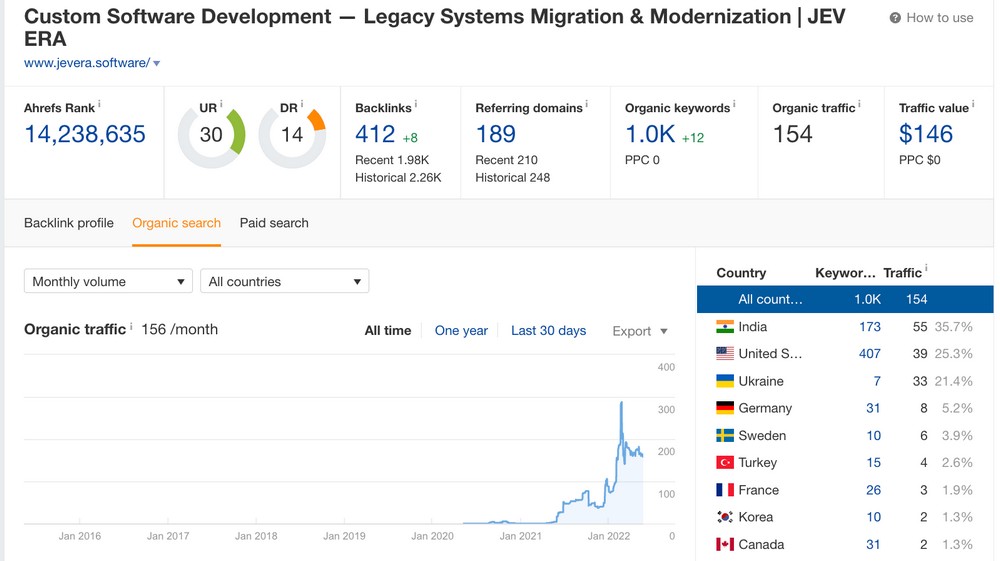Open Ukraine keywords count 7
Image resolution: width=1000 pixels, height=561 pixels.
coord(877,381)
